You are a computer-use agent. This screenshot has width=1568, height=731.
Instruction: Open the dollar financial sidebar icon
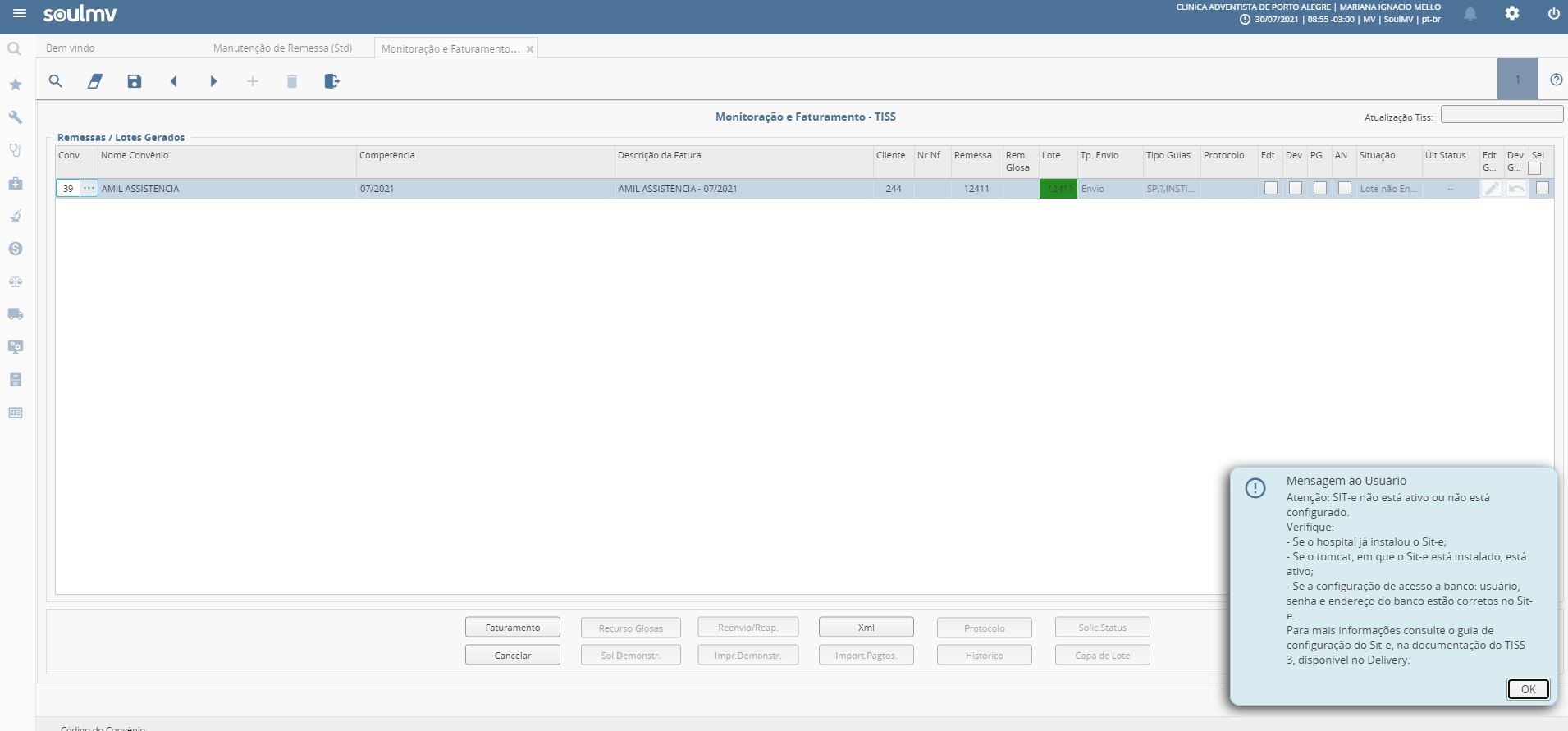(x=15, y=249)
